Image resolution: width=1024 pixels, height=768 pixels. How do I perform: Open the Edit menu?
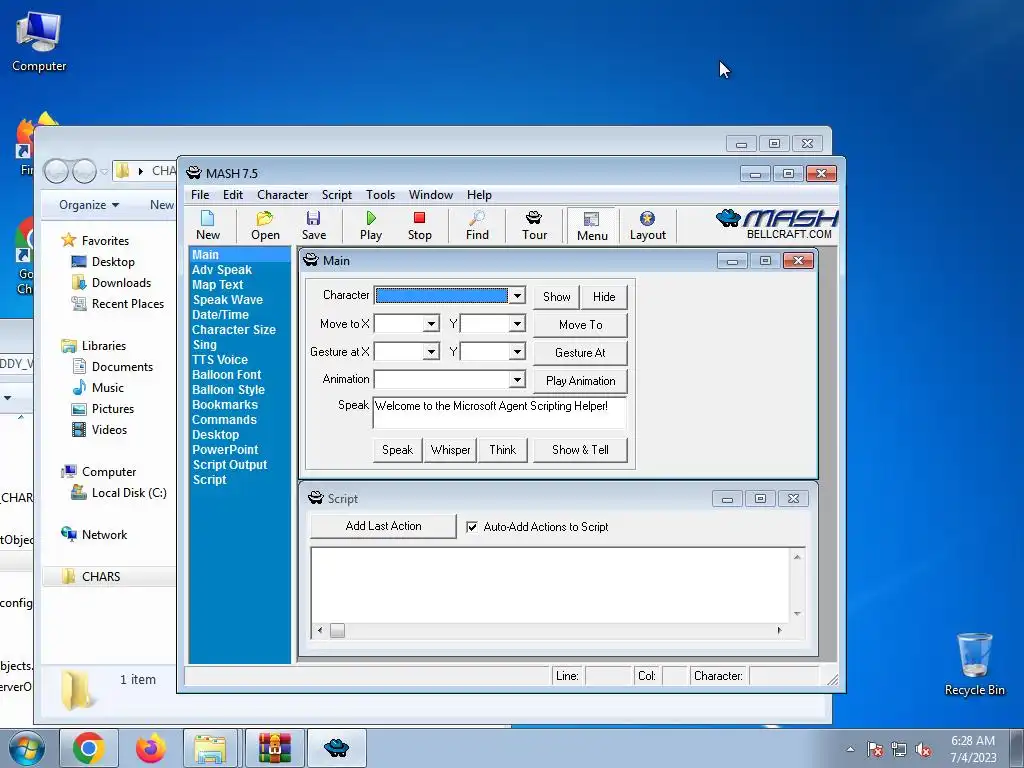click(x=232, y=195)
